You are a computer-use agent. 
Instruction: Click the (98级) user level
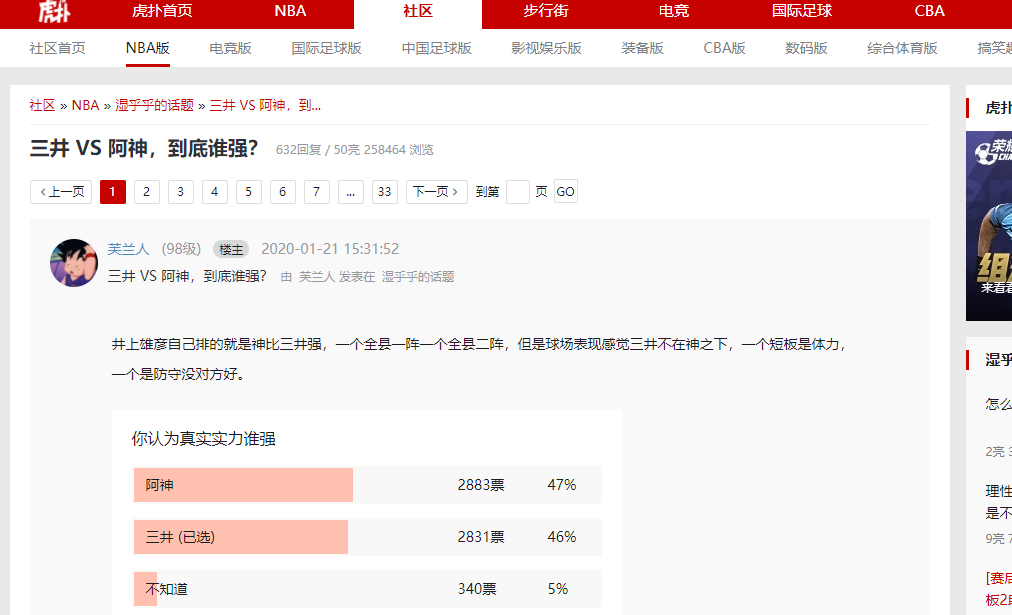(181, 249)
